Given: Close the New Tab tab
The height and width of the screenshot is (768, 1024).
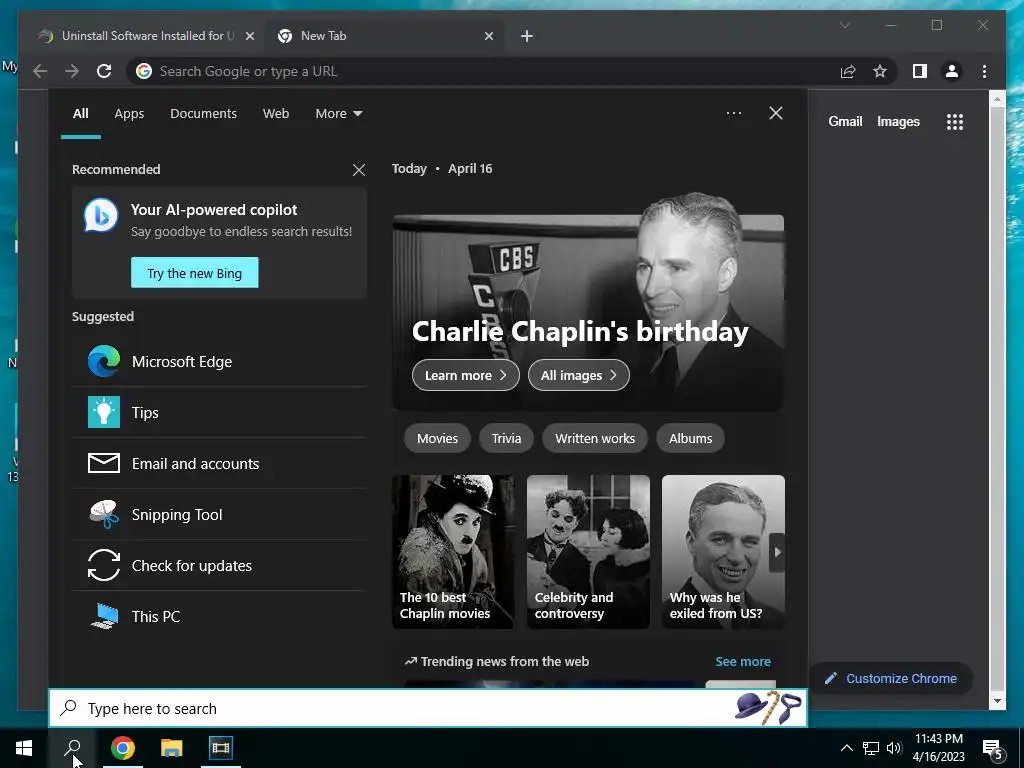Looking at the screenshot, I should 488,37.
